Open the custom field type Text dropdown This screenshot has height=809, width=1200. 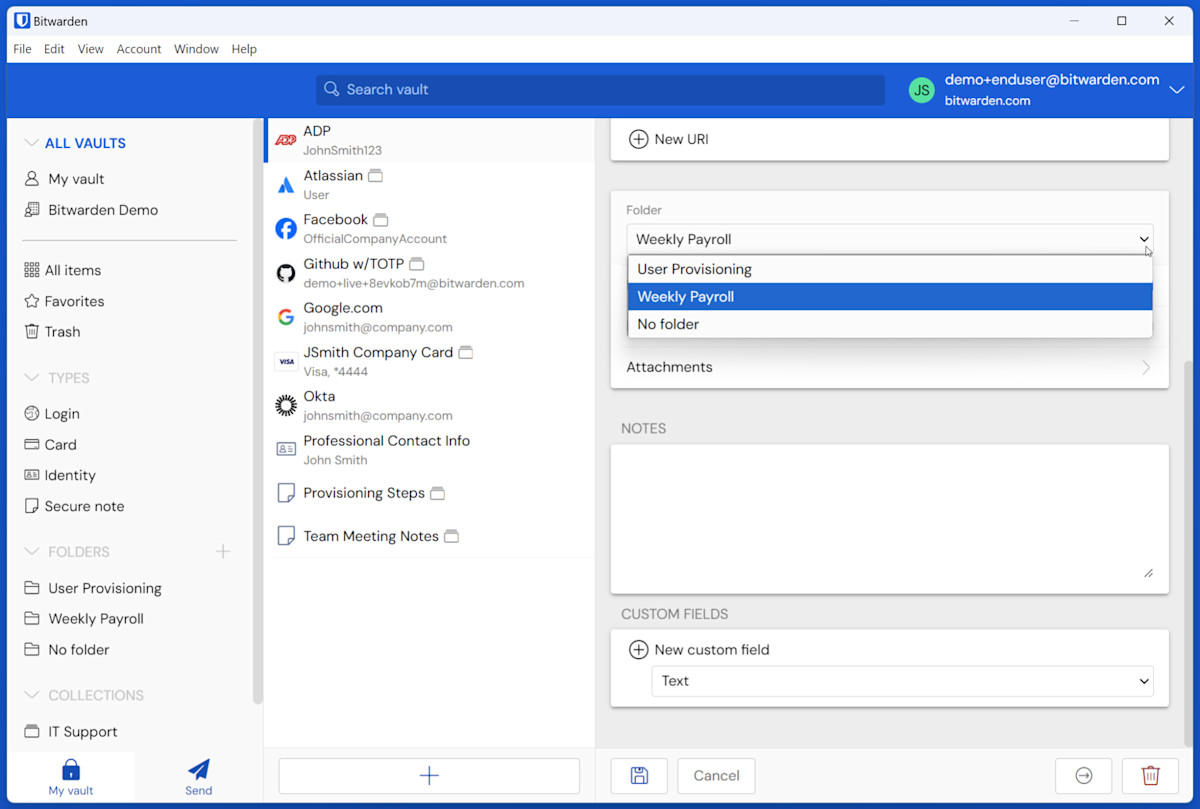pos(901,681)
